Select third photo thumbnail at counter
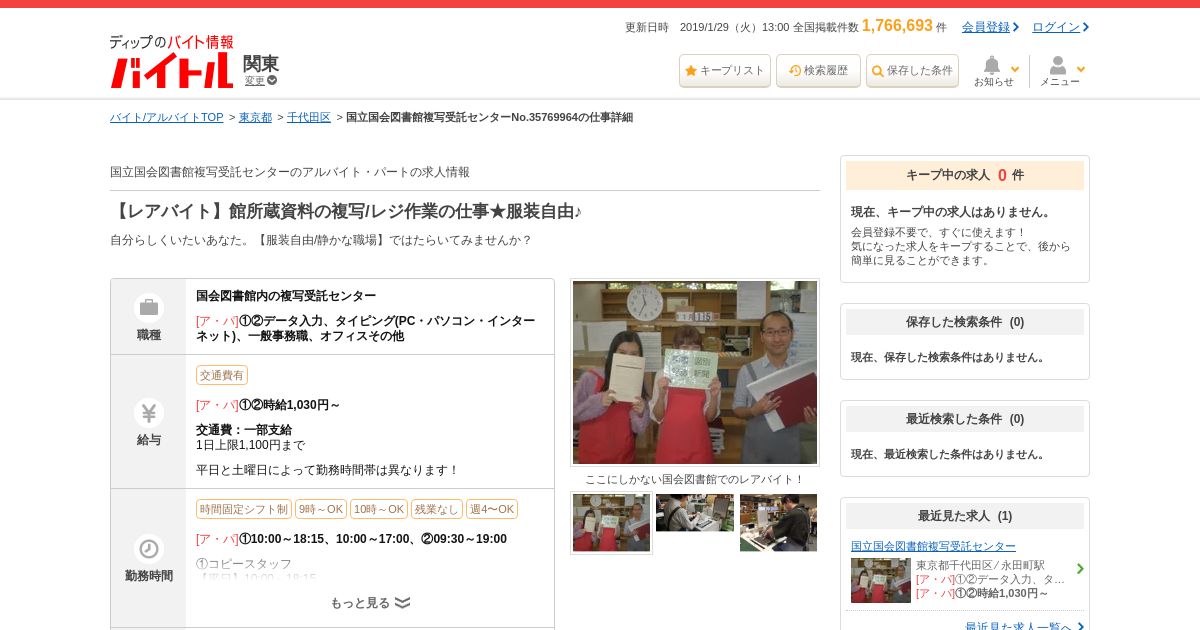 coord(778,523)
